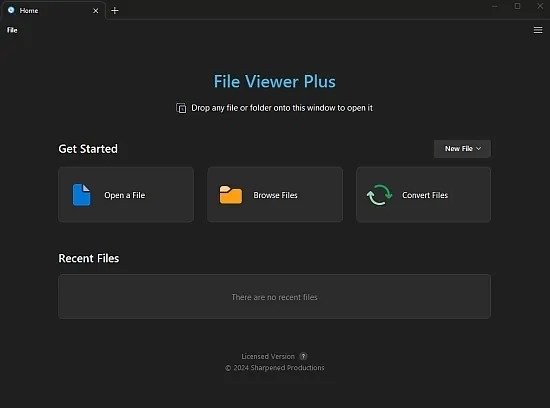Image resolution: width=550 pixels, height=408 pixels.
Task: Click the Licensed Version help question icon
Action: point(303,356)
